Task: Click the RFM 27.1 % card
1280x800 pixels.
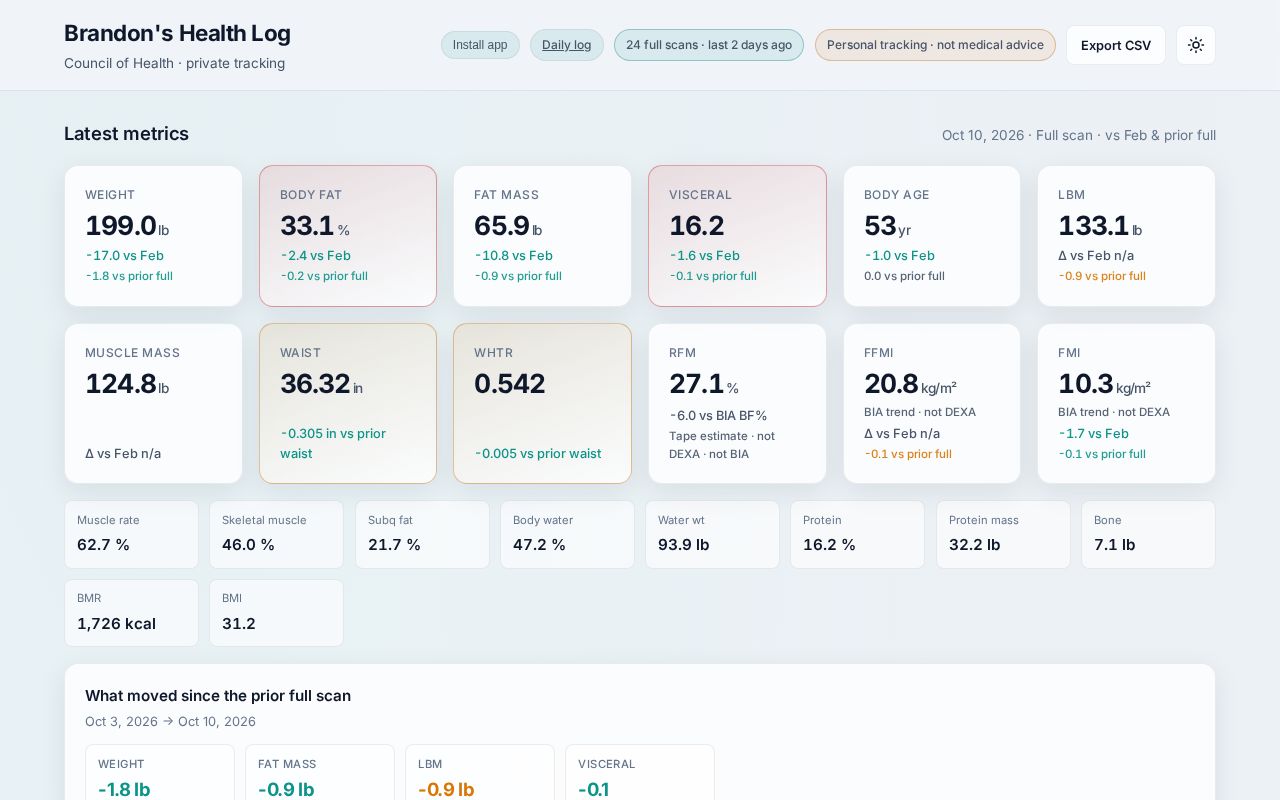Action: pos(737,403)
